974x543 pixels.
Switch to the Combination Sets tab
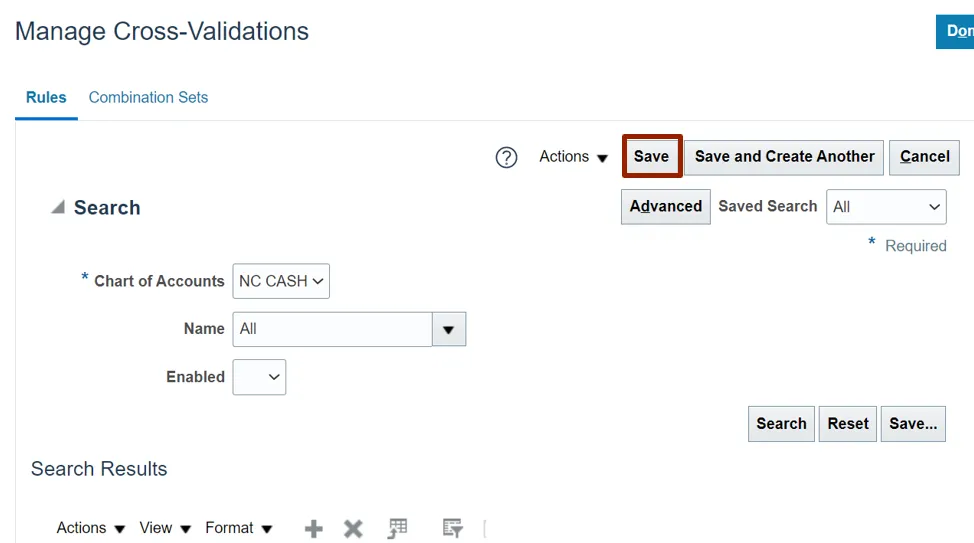pos(148,98)
